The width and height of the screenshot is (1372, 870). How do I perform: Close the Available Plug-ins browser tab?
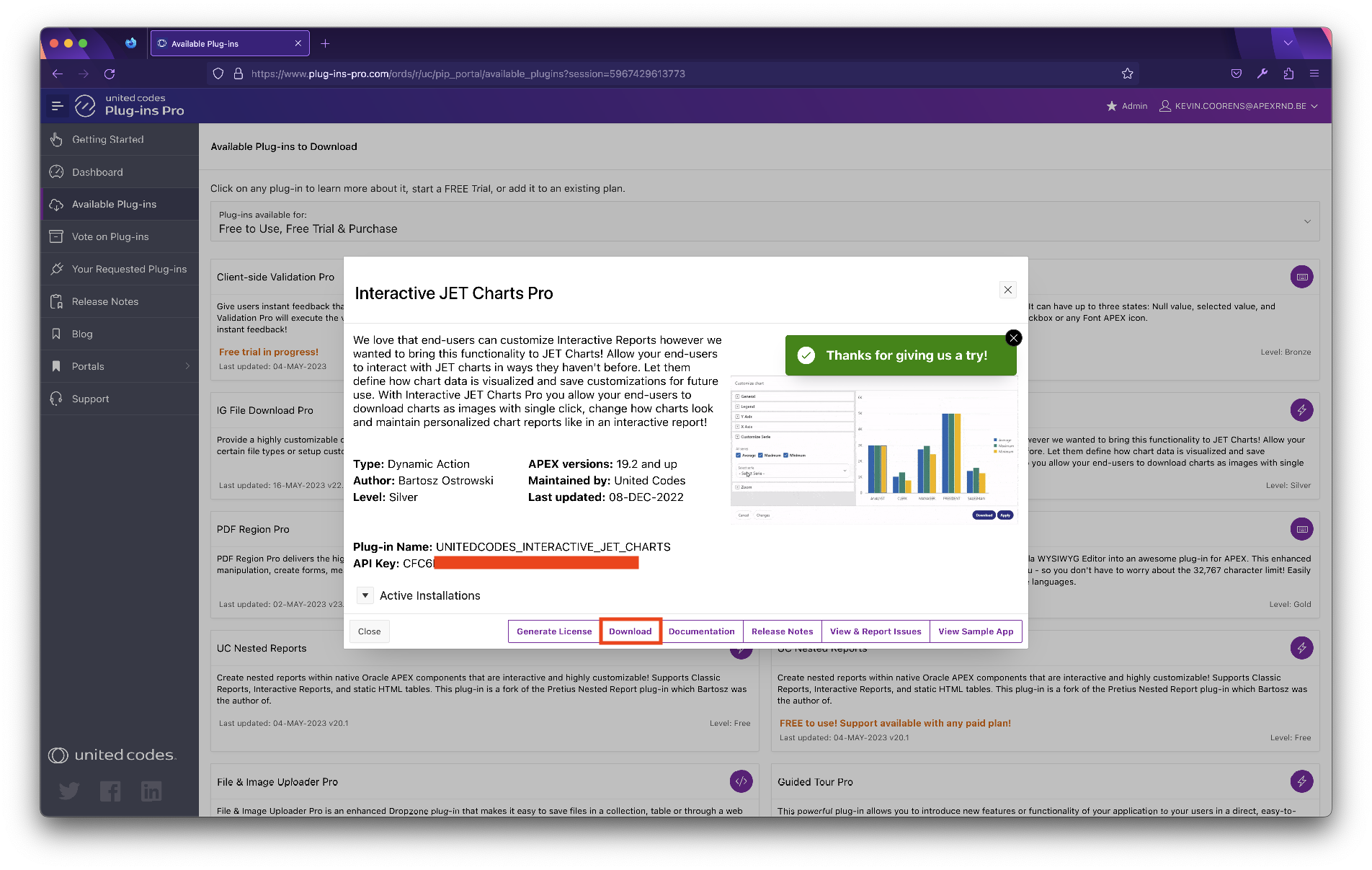point(298,43)
